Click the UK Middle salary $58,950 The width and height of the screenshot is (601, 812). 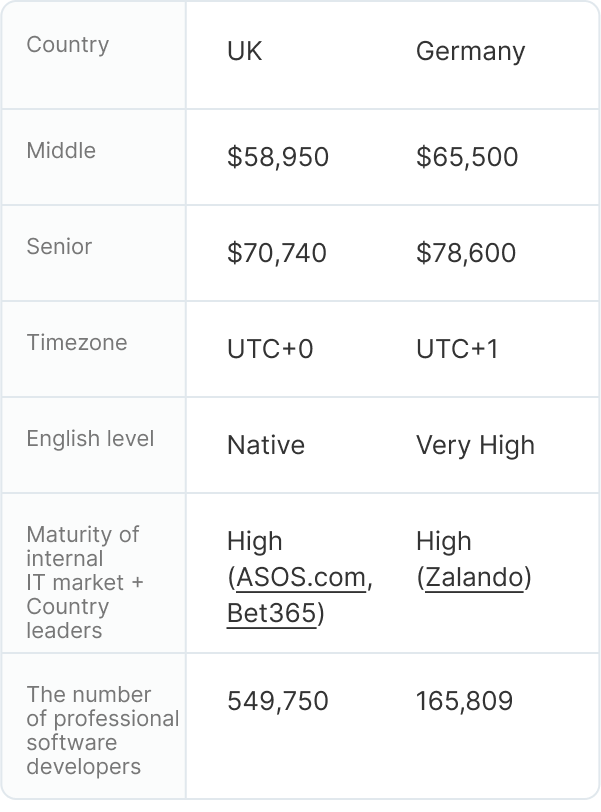pyautogui.click(x=278, y=157)
